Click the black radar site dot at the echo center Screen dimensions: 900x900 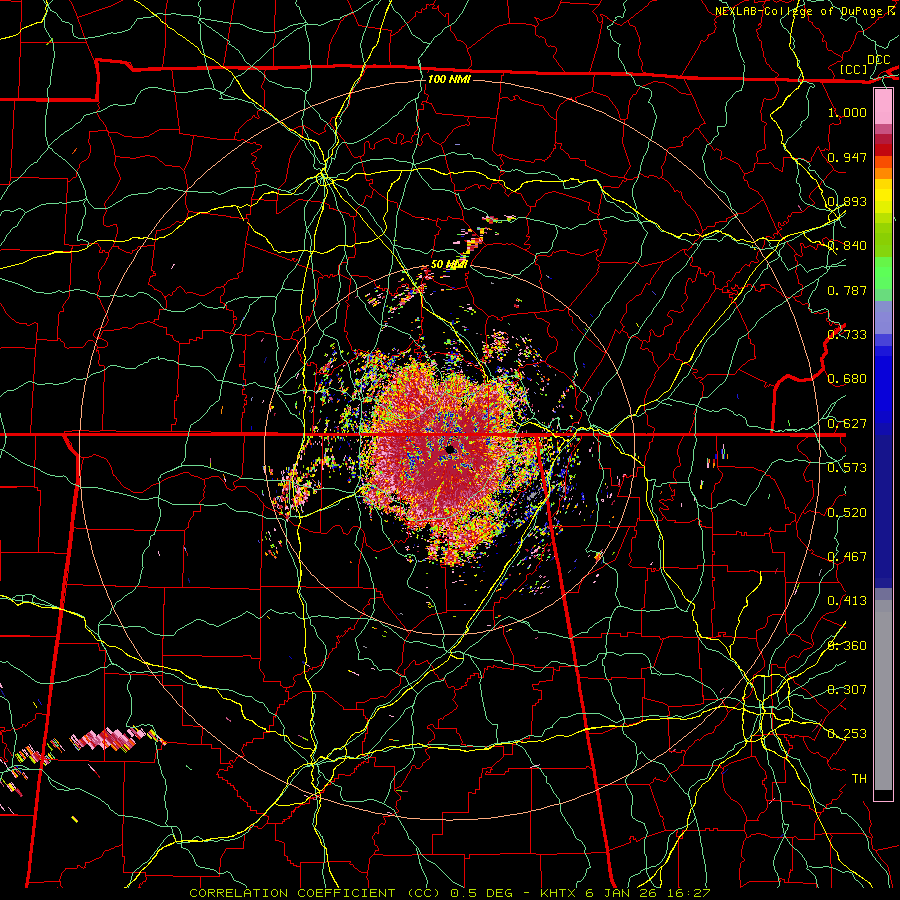pyautogui.click(x=451, y=448)
